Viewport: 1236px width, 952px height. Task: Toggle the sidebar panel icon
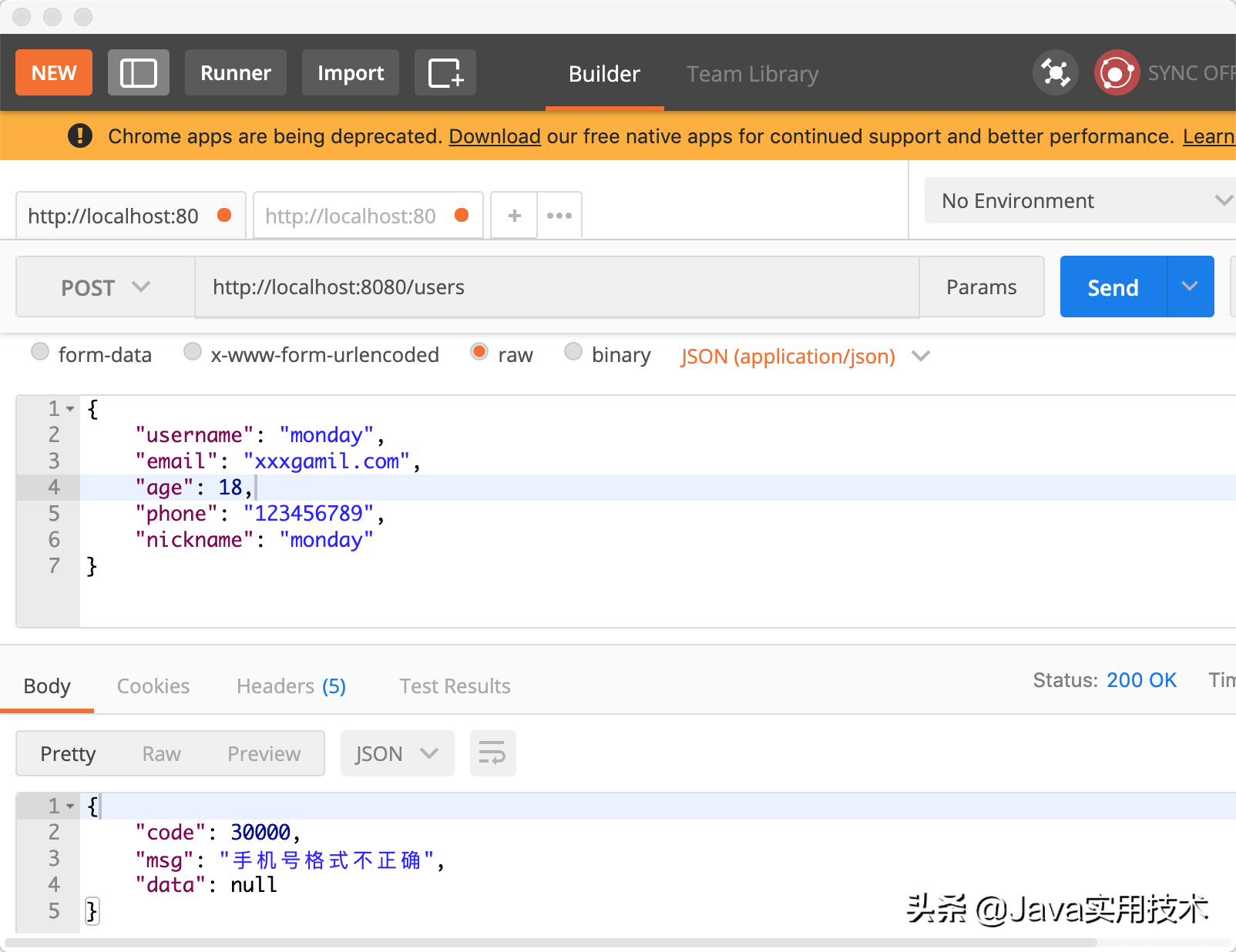point(139,73)
